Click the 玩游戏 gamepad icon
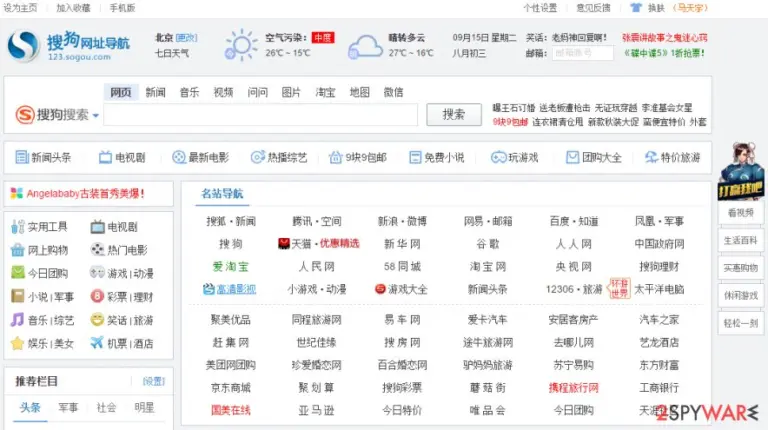Image resolution: width=768 pixels, height=430 pixels. point(499,157)
